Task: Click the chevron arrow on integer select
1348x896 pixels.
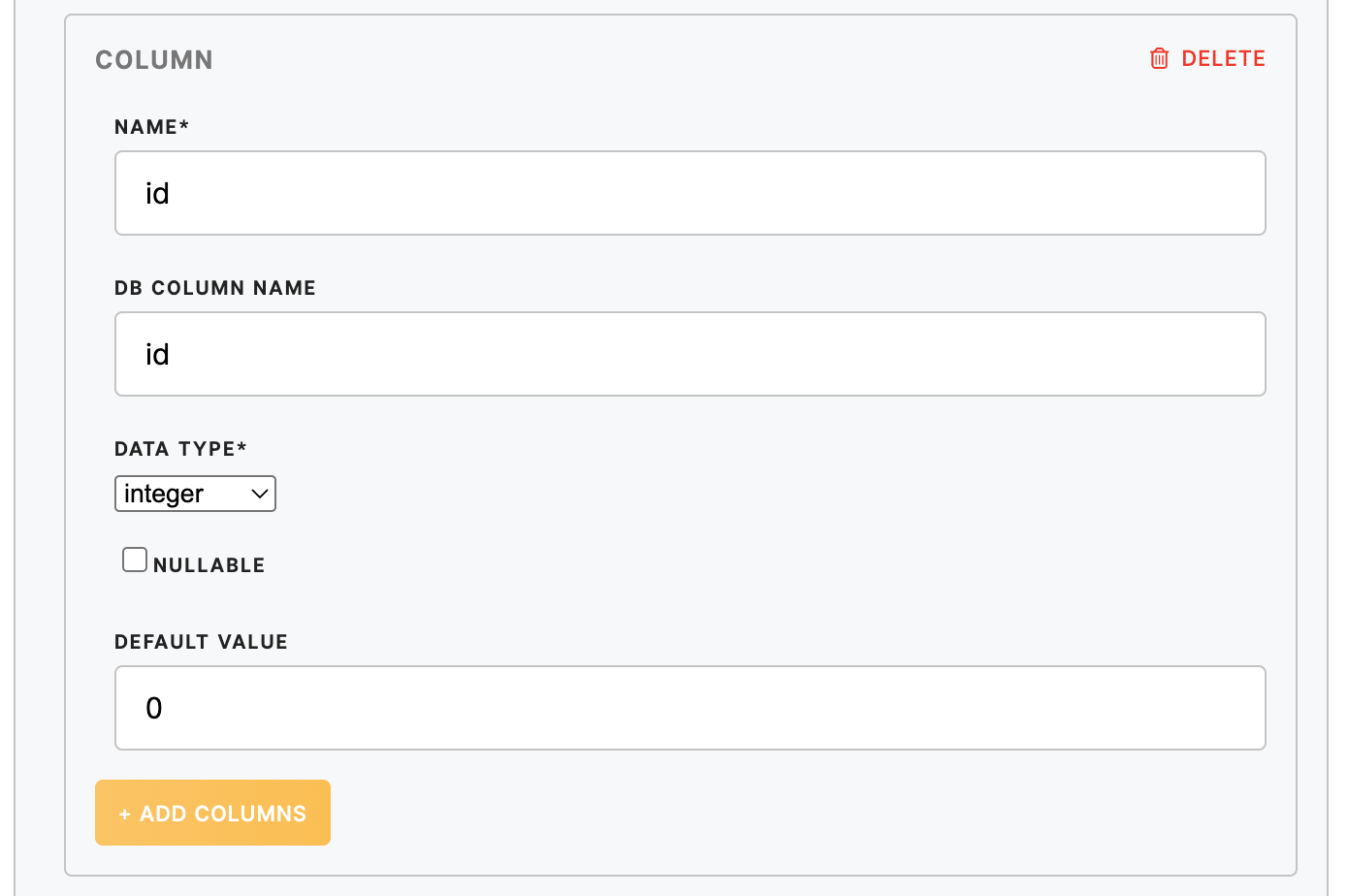Action: pyautogui.click(x=259, y=494)
